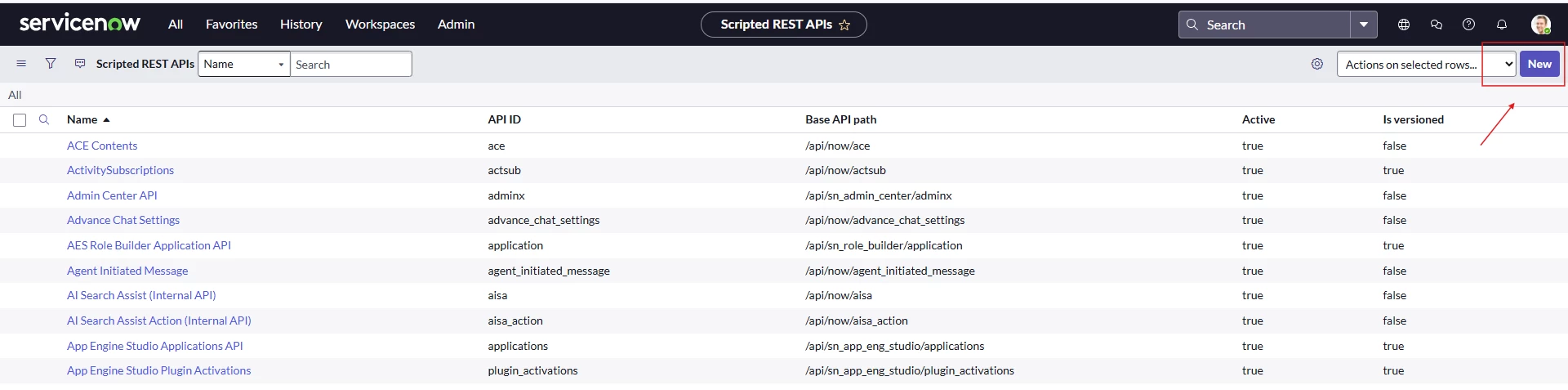Open the globe scope picker icon
This screenshot has width=1568, height=390.
click(1404, 25)
